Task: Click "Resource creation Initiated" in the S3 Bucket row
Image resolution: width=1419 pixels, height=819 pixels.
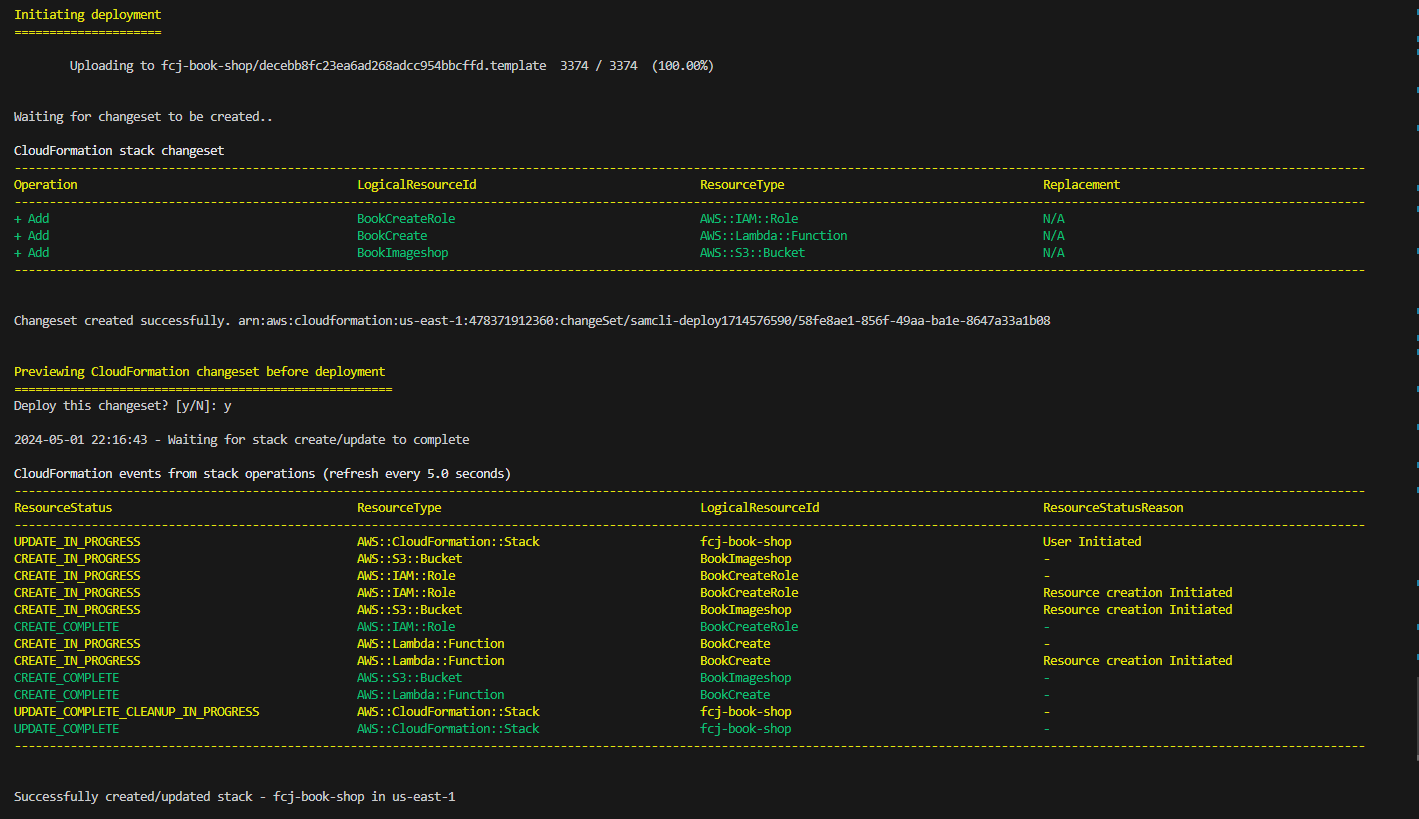Action: pyautogui.click(x=1137, y=610)
